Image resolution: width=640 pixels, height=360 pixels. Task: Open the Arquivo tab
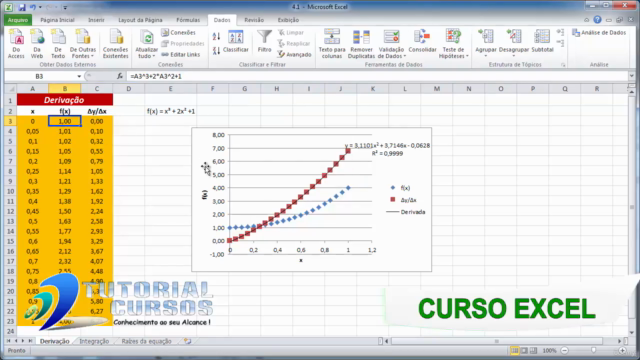pyautogui.click(x=18, y=20)
